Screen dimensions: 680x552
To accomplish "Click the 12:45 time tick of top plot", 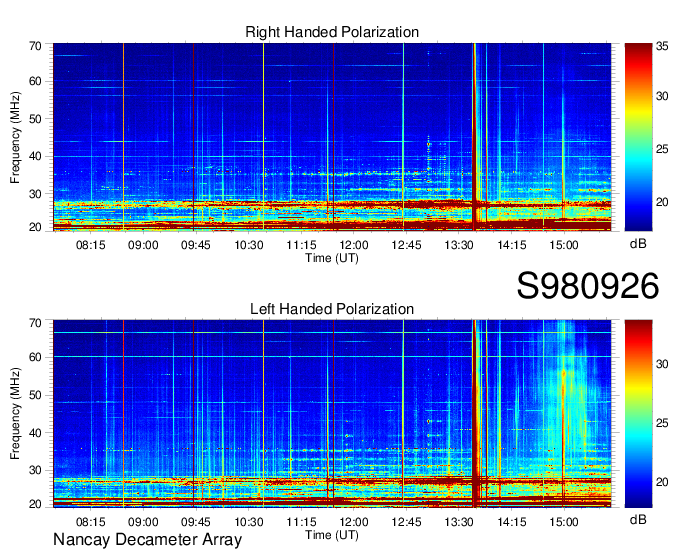I will tap(406, 245).
